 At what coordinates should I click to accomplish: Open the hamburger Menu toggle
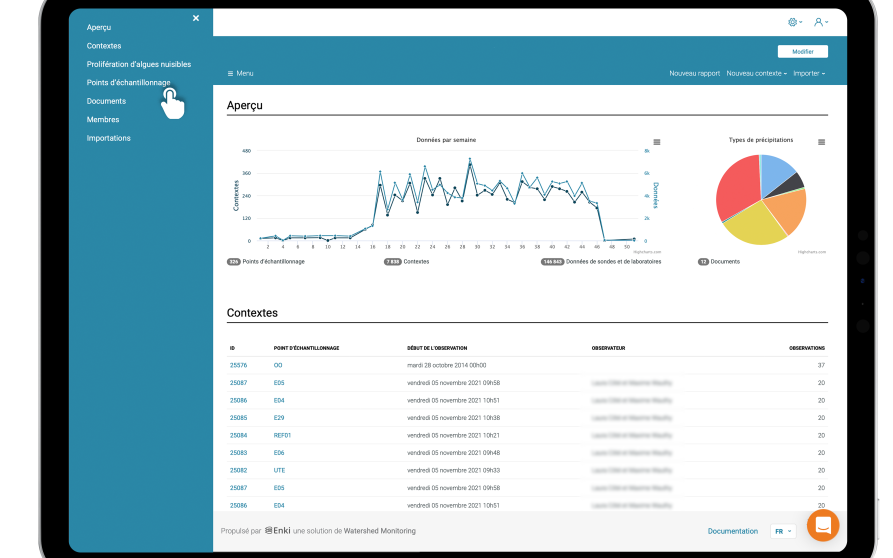coord(240,73)
